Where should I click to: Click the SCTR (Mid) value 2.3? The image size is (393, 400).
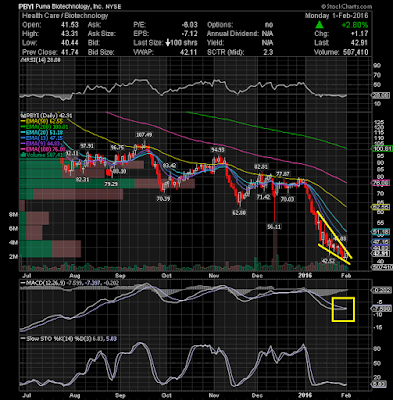click(268, 52)
